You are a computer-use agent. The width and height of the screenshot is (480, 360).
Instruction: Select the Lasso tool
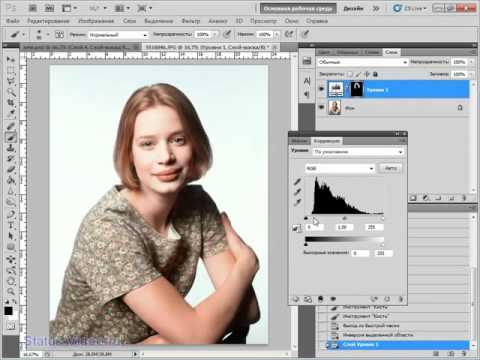point(11,81)
